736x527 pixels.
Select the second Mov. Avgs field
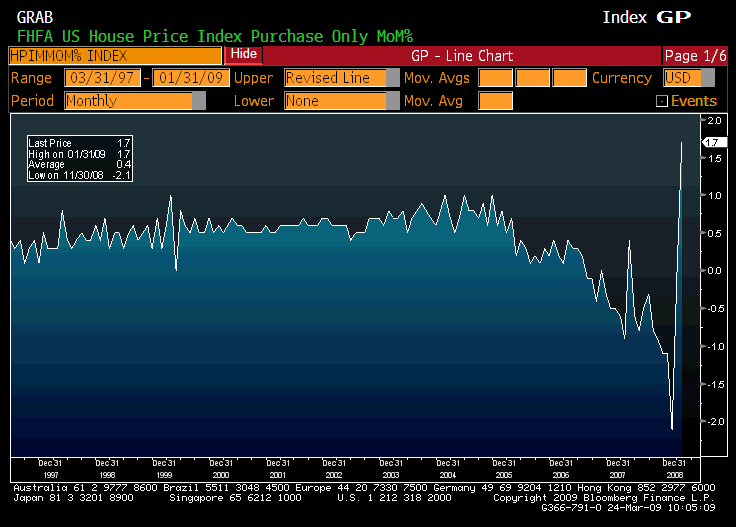pyautogui.click(x=532, y=78)
